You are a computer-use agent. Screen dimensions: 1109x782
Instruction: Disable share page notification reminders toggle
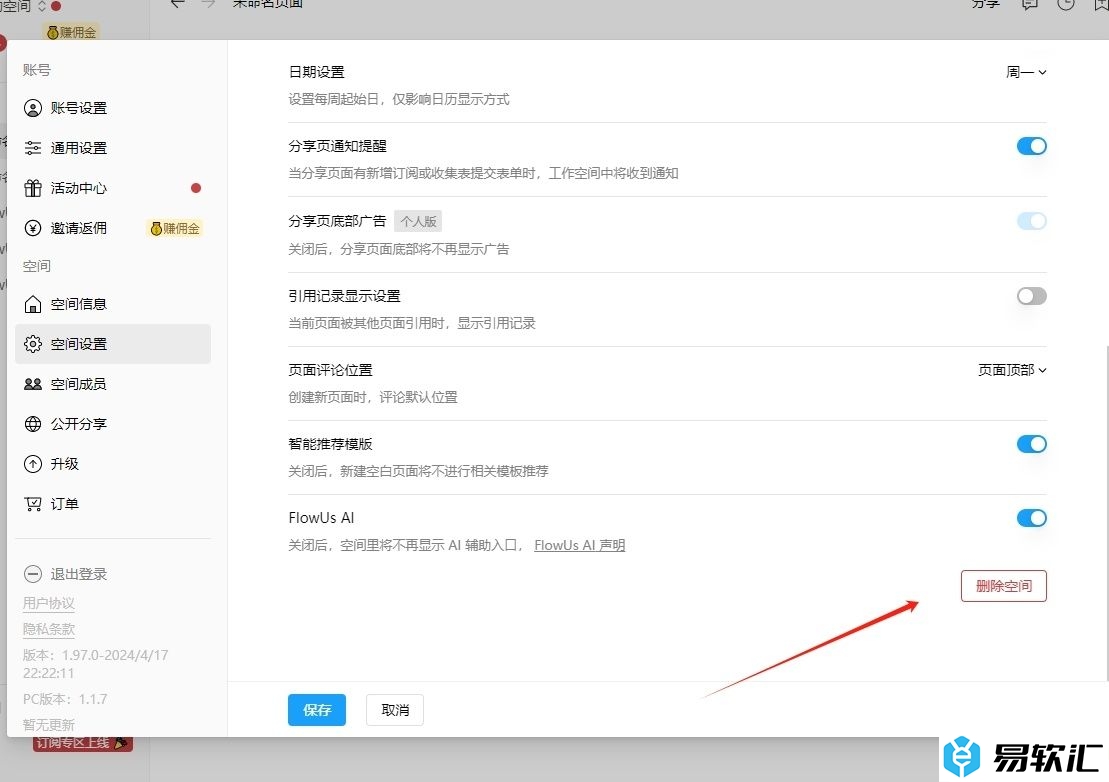(1031, 146)
